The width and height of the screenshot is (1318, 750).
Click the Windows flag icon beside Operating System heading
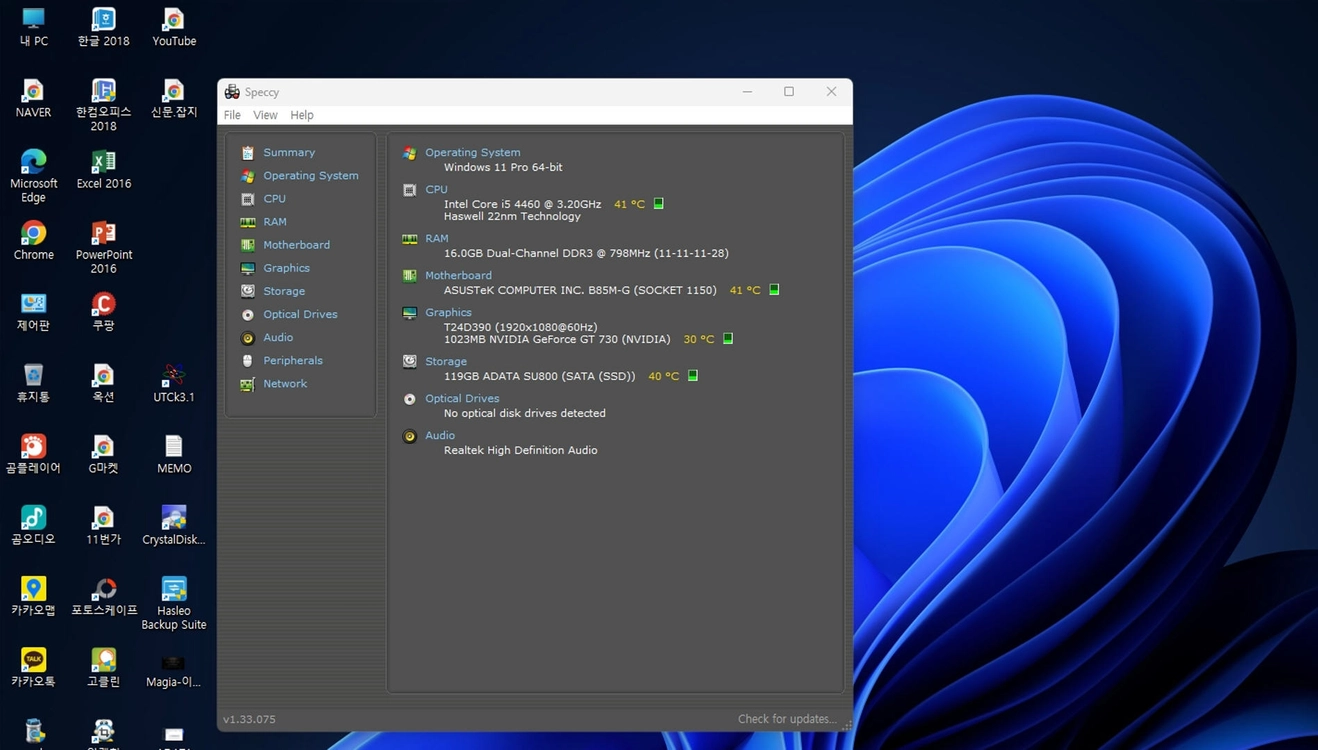point(410,153)
